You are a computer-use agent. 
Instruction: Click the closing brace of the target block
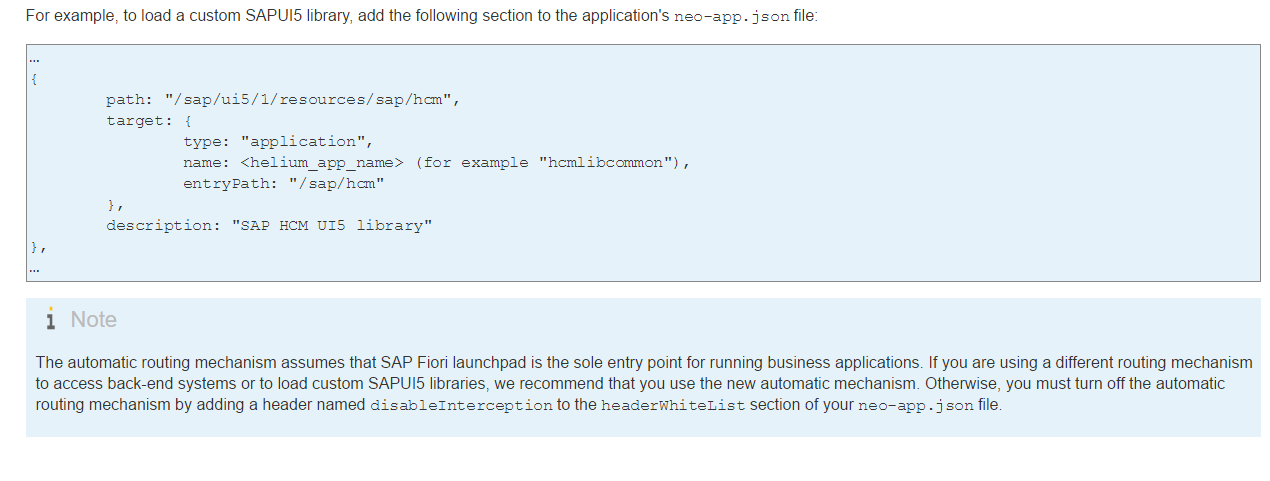(x=114, y=205)
